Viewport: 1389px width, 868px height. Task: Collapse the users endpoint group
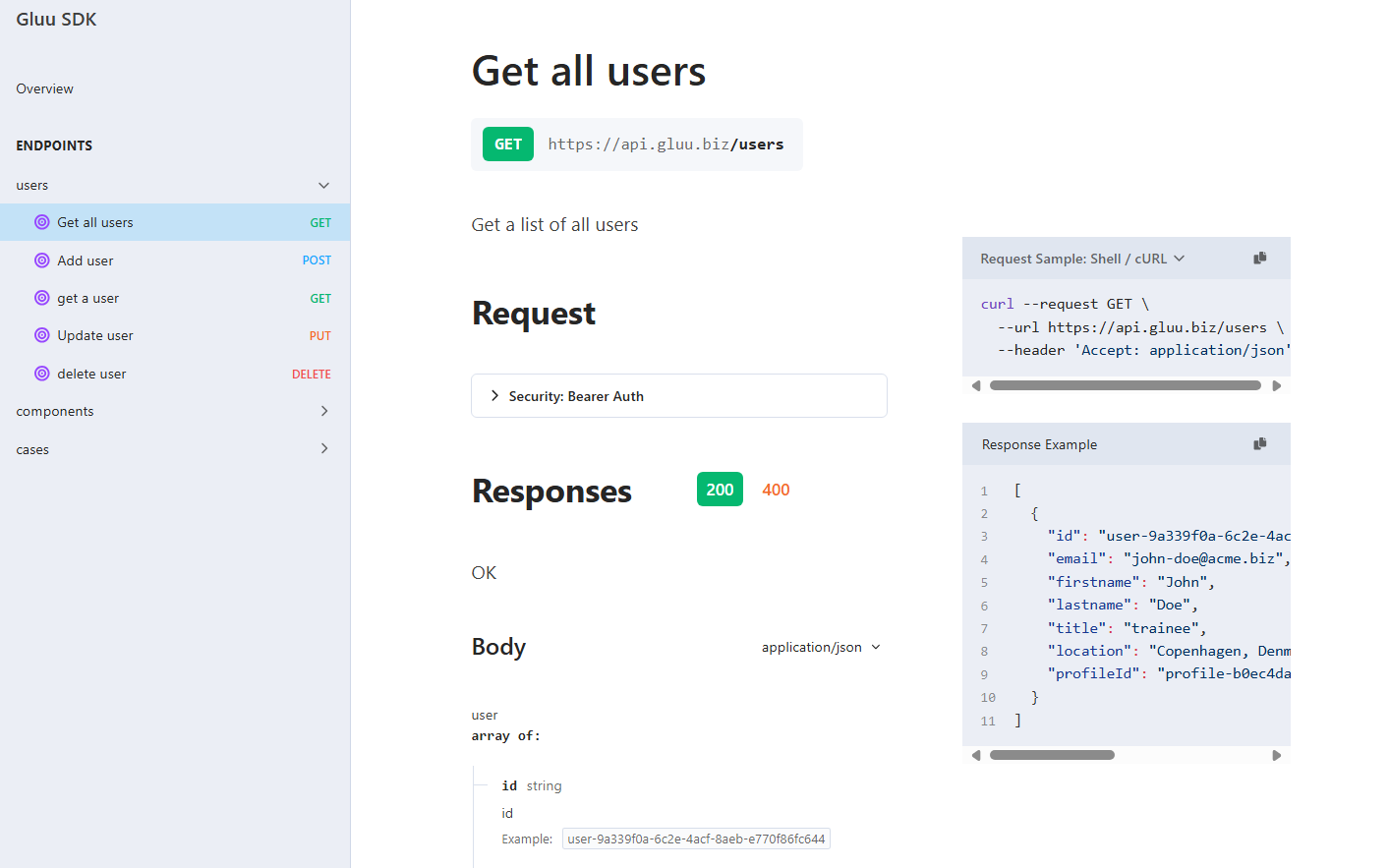coord(323,186)
